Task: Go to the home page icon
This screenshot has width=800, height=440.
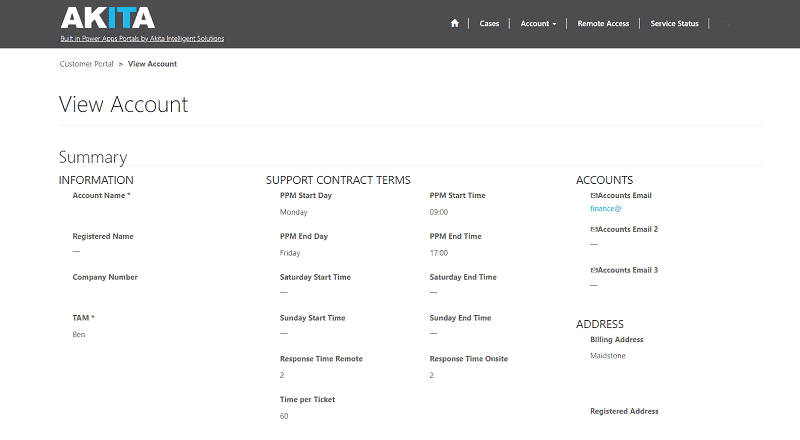Action: point(455,23)
